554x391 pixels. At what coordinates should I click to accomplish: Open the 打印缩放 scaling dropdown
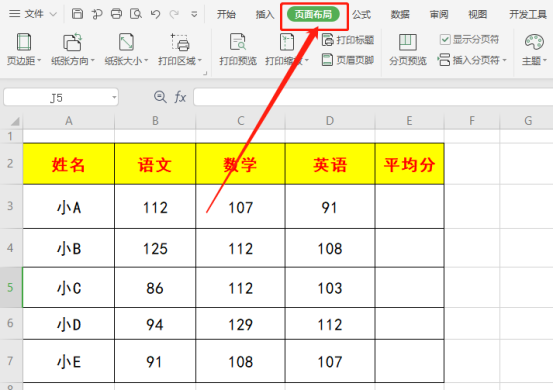(x=287, y=49)
